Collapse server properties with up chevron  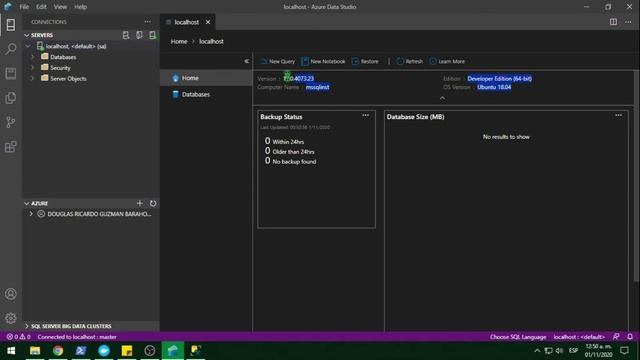pos(442,98)
